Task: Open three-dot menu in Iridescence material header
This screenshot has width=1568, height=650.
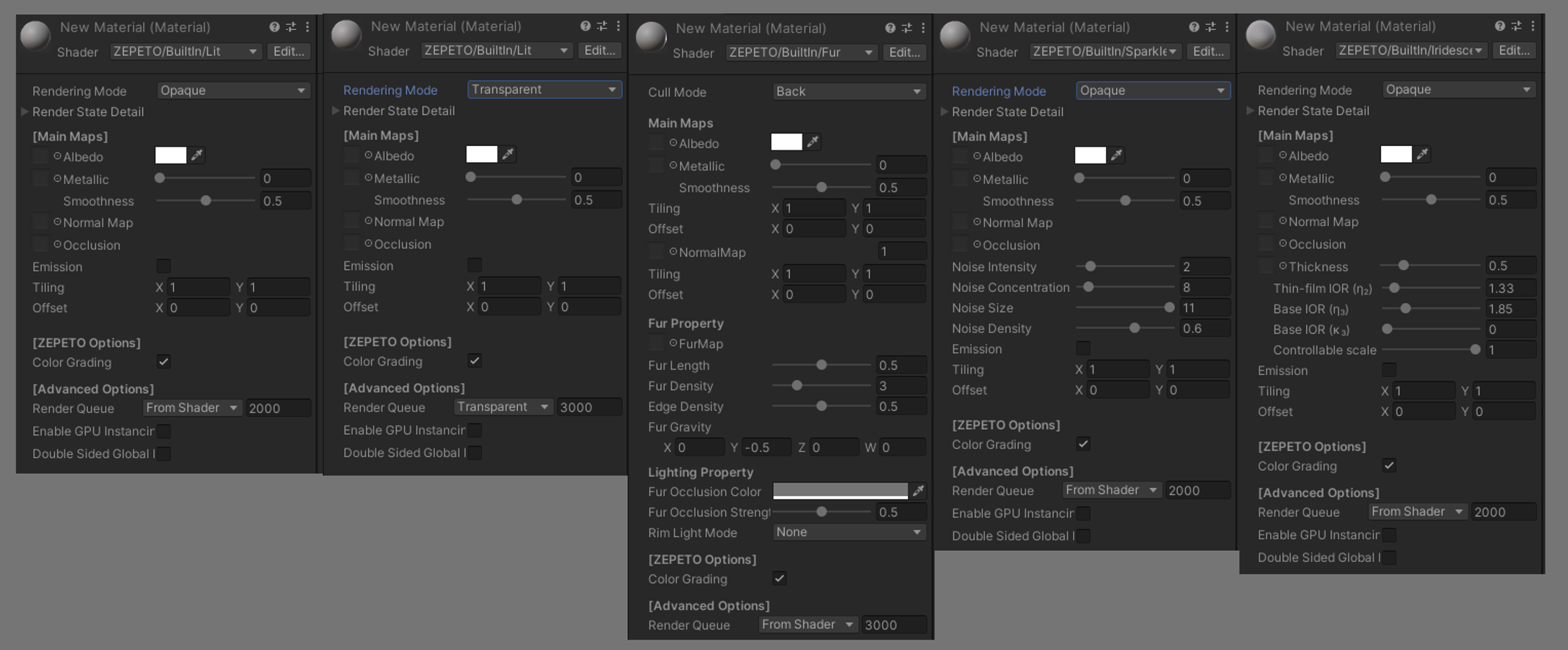Action: tap(1533, 26)
